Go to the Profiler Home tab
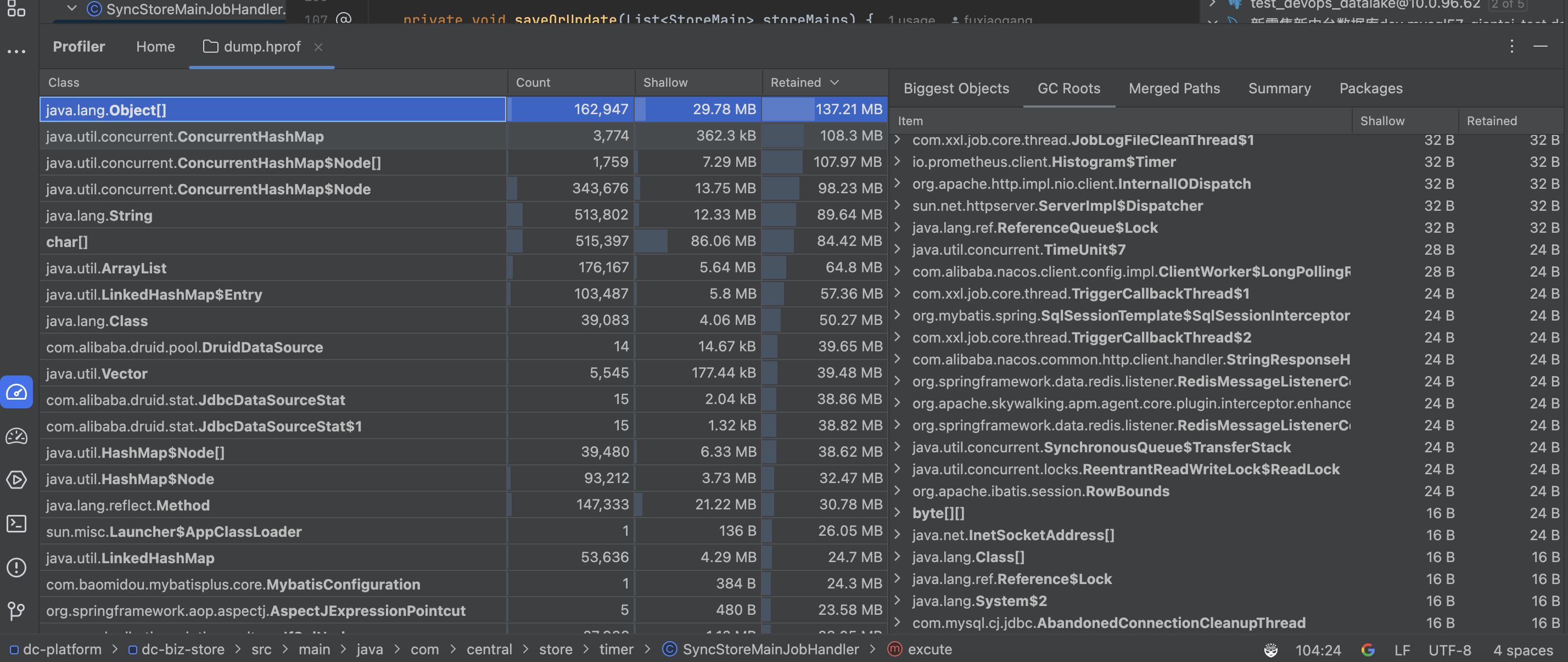This screenshot has width=1568, height=662. (x=155, y=47)
